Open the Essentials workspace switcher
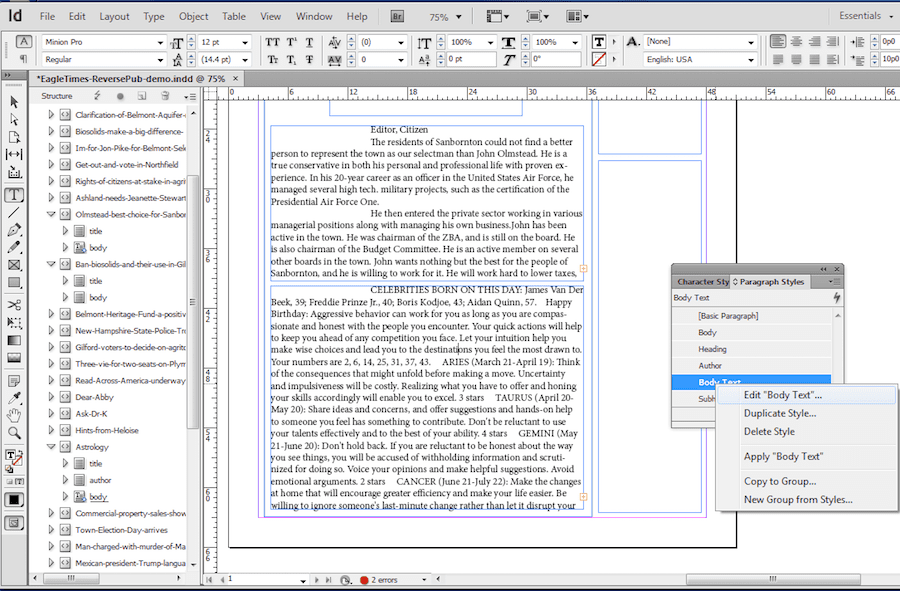The image size is (900, 591). [x=866, y=16]
